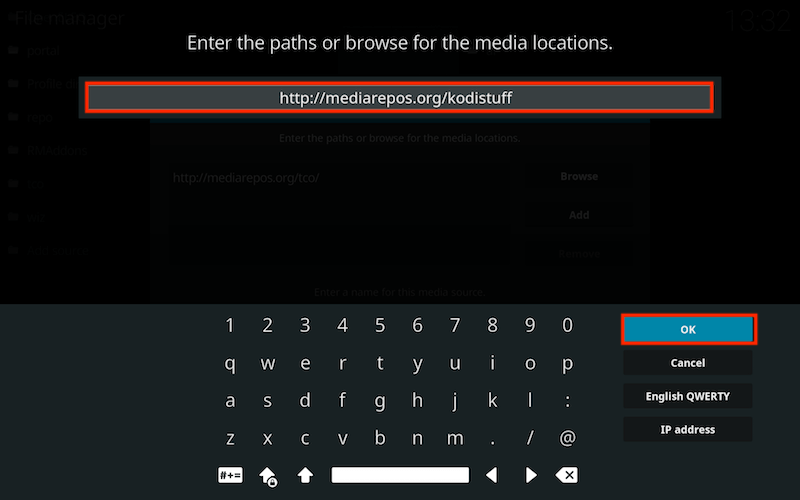
Task: Tap the colon key
Action: (x=567, y=401)
